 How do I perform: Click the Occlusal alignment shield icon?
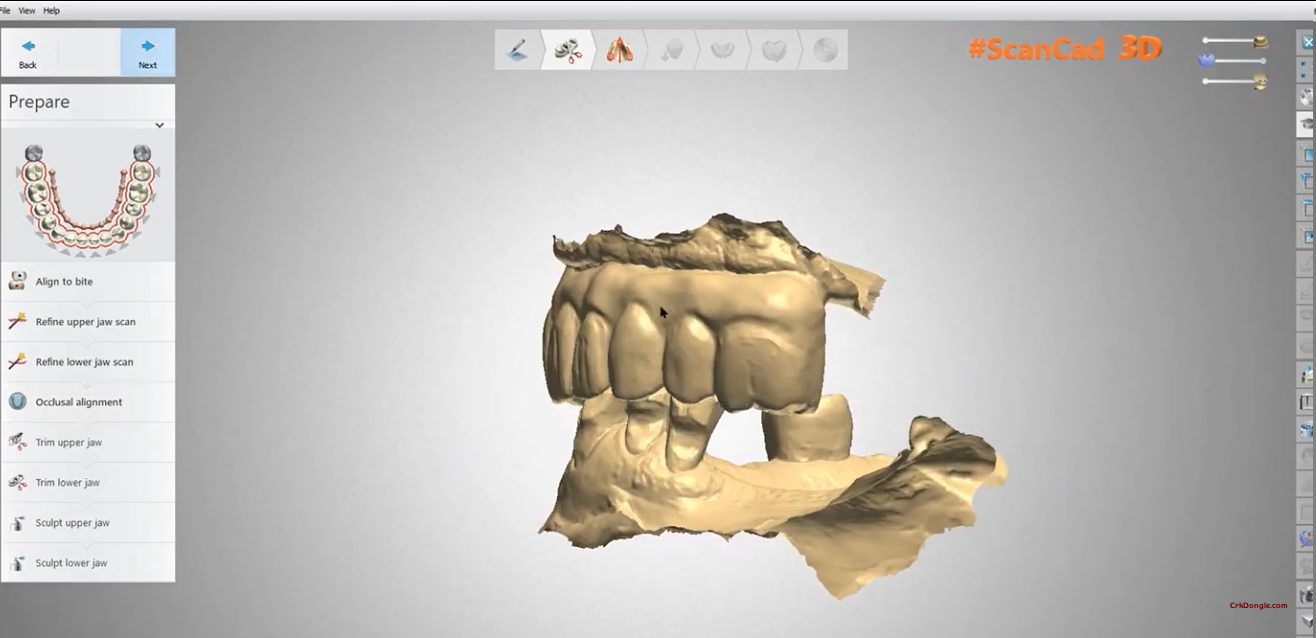[17, 402]
